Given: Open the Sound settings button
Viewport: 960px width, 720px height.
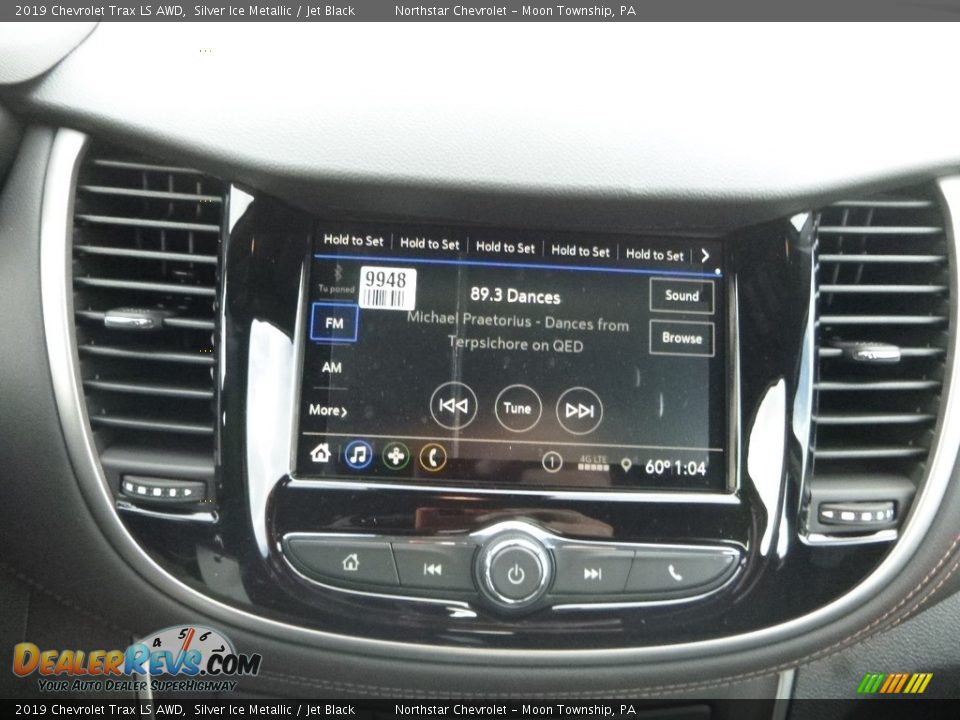Looking at the screenshot, I should (x=682, y=296).
